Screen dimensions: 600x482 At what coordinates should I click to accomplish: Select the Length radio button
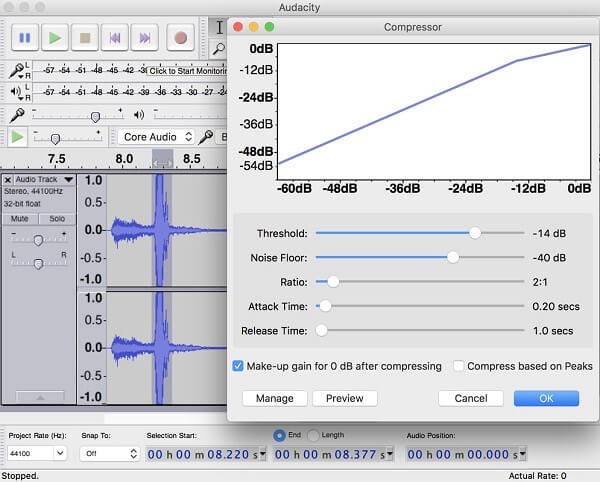(x=313, y=435)
